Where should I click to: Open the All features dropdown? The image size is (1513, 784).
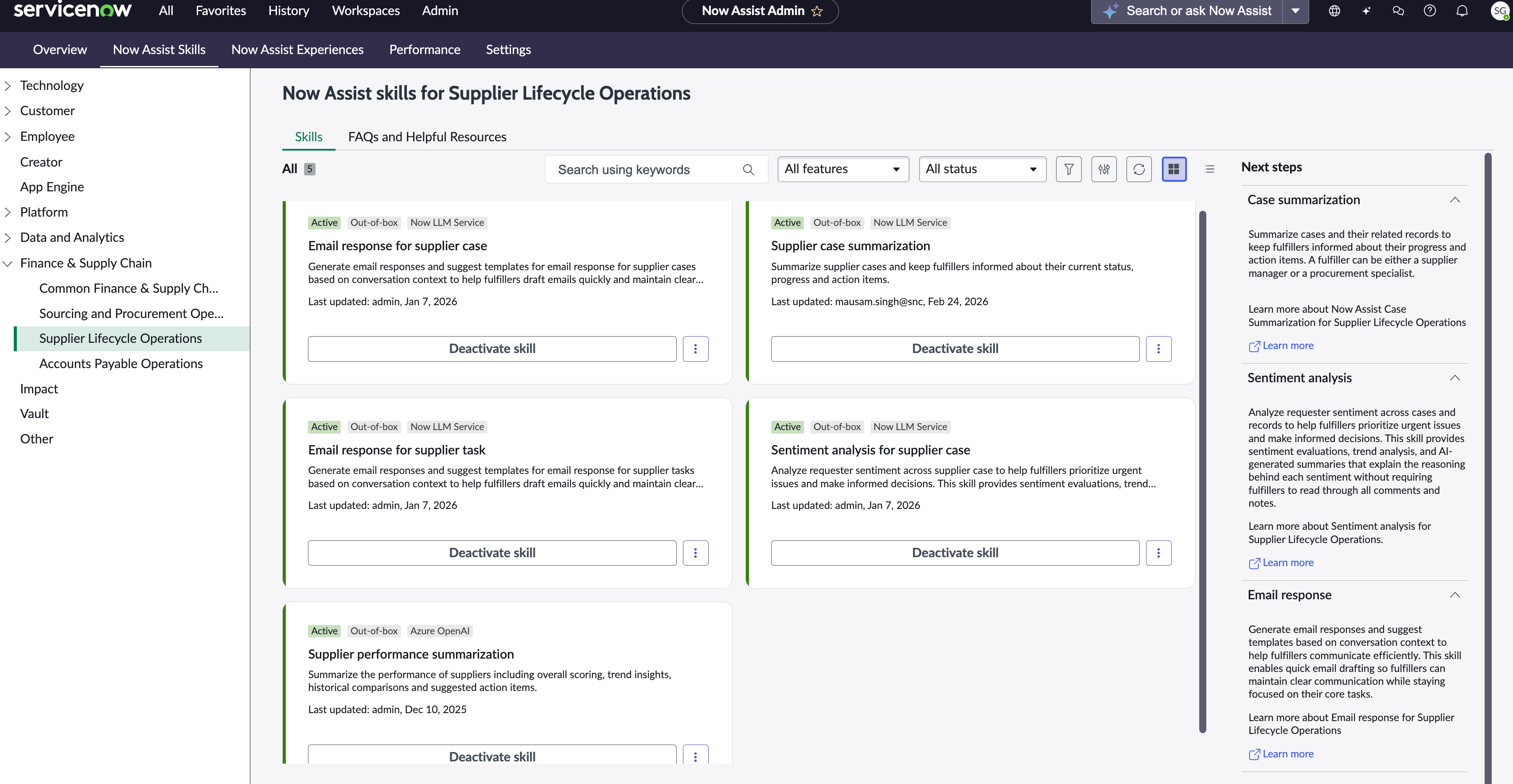843,169
